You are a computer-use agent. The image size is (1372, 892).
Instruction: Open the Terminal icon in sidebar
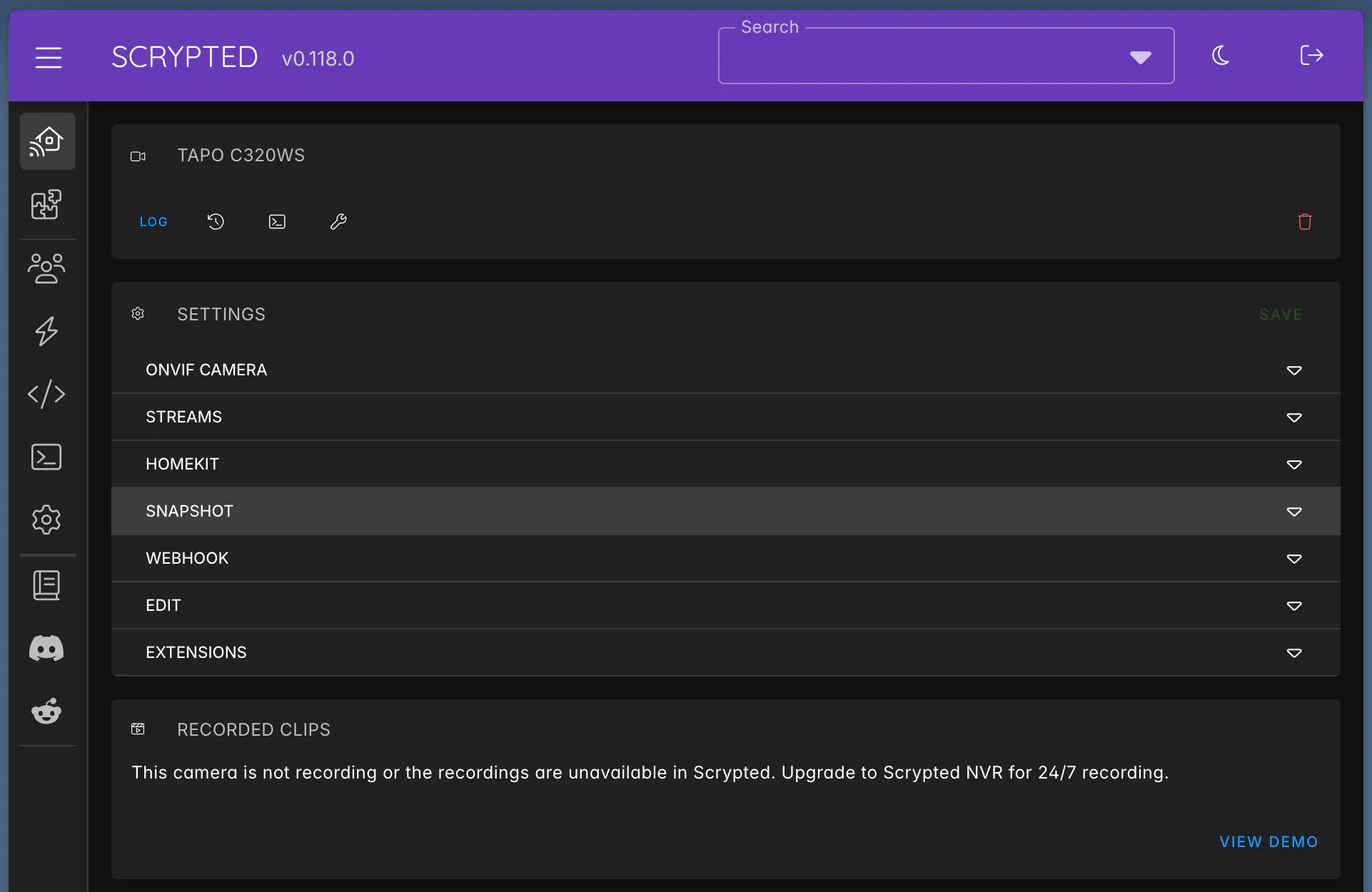point(47,457)
